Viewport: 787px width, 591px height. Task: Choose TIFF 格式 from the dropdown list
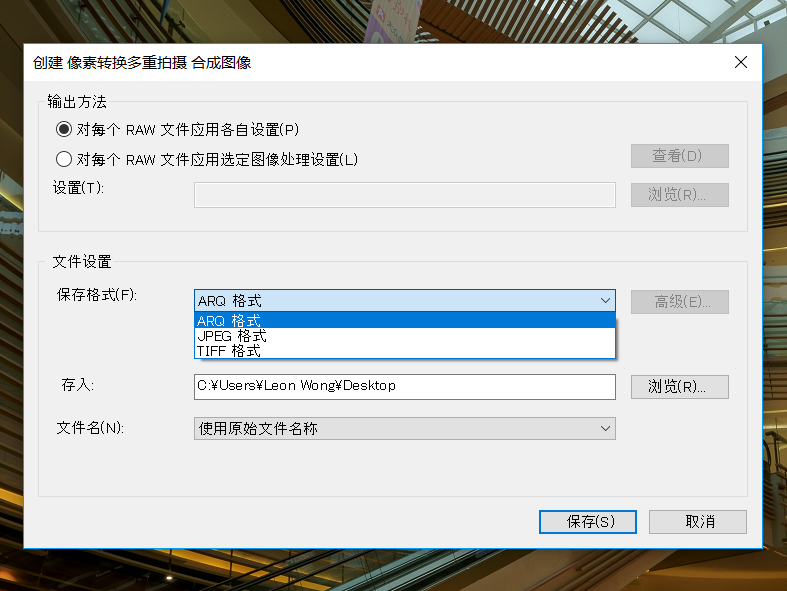coord(405,350)
